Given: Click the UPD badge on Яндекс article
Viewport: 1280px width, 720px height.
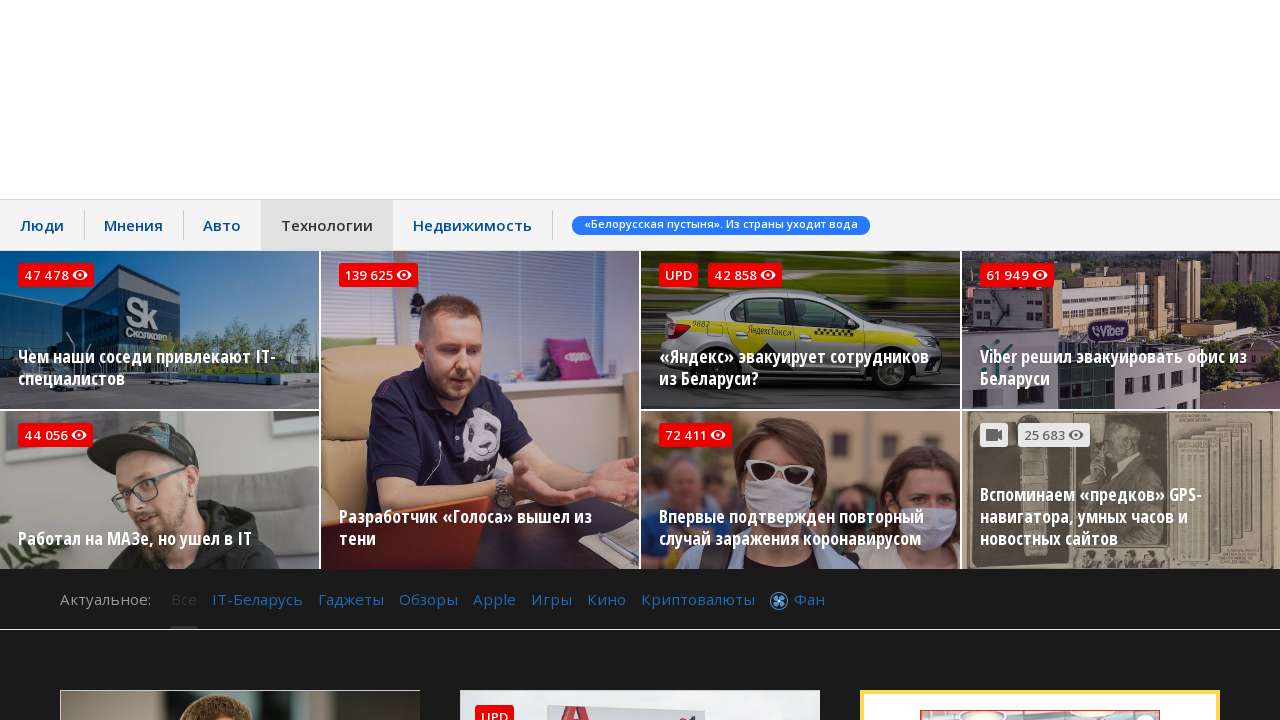Looking at the screenshot, I should (x=679, y=275).
